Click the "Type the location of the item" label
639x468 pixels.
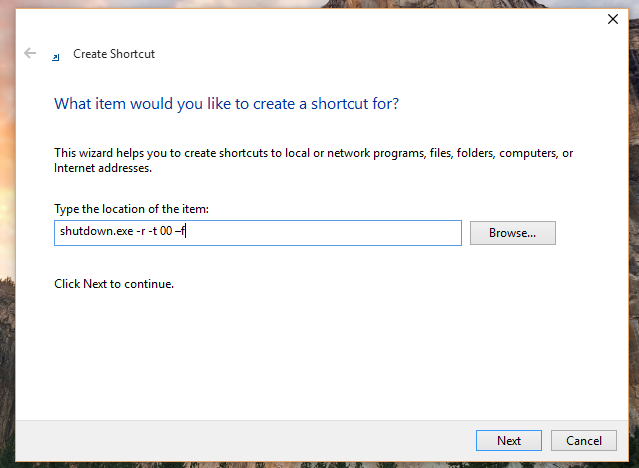point(131,208)
